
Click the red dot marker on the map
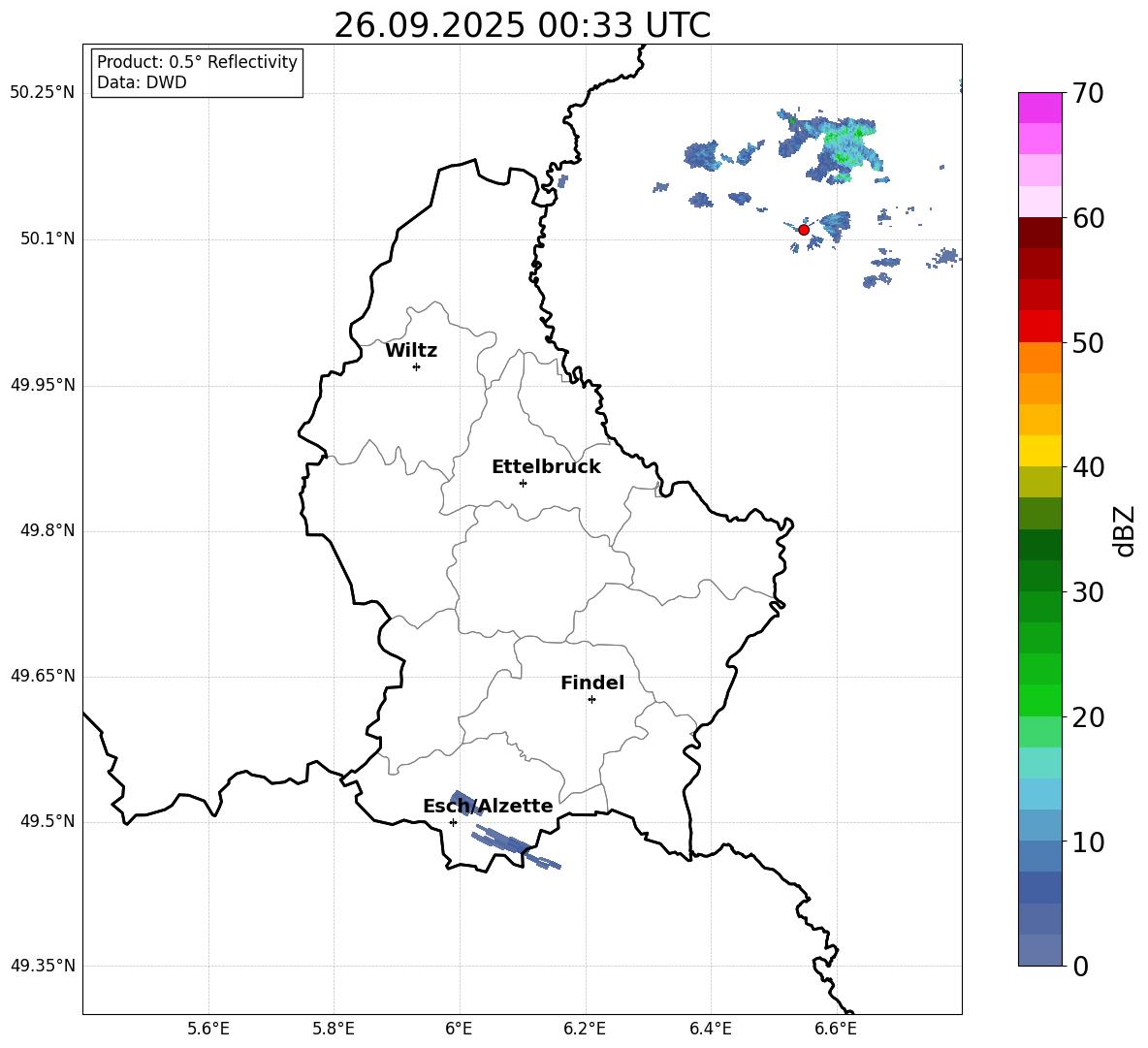point(804,230)
